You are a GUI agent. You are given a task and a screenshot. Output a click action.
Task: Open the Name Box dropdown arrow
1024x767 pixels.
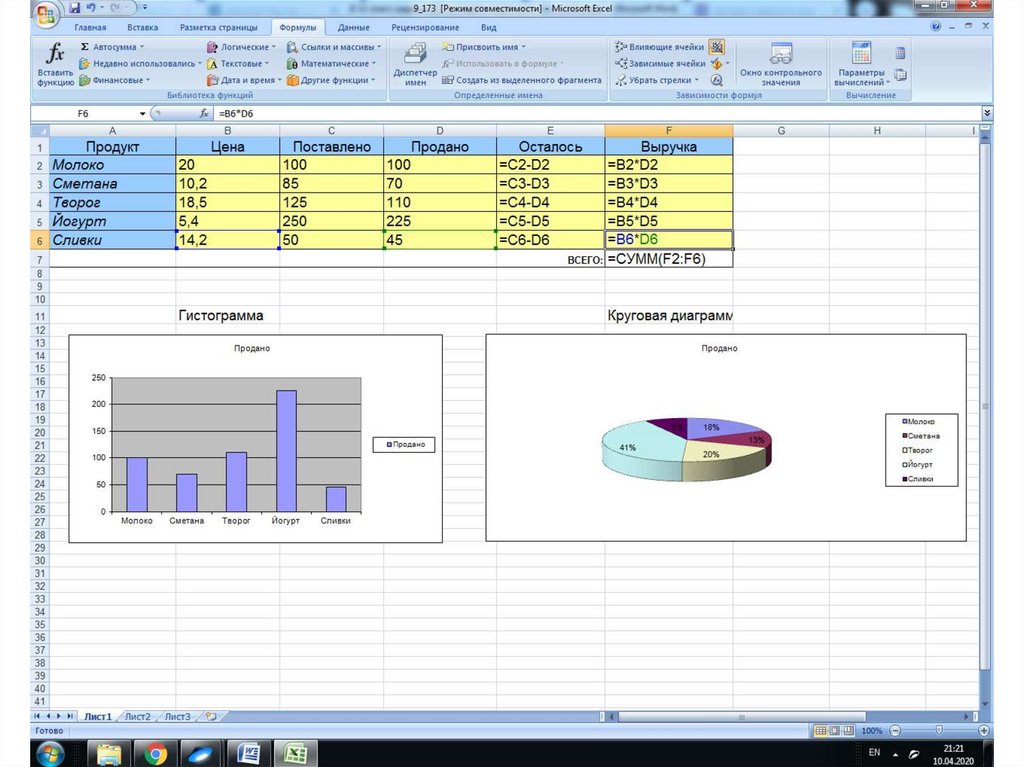pos(142,114)
